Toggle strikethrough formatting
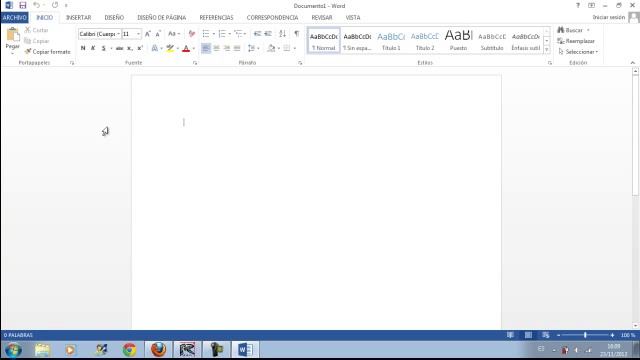This screenshot has width=640, height=360. point(120,48)
